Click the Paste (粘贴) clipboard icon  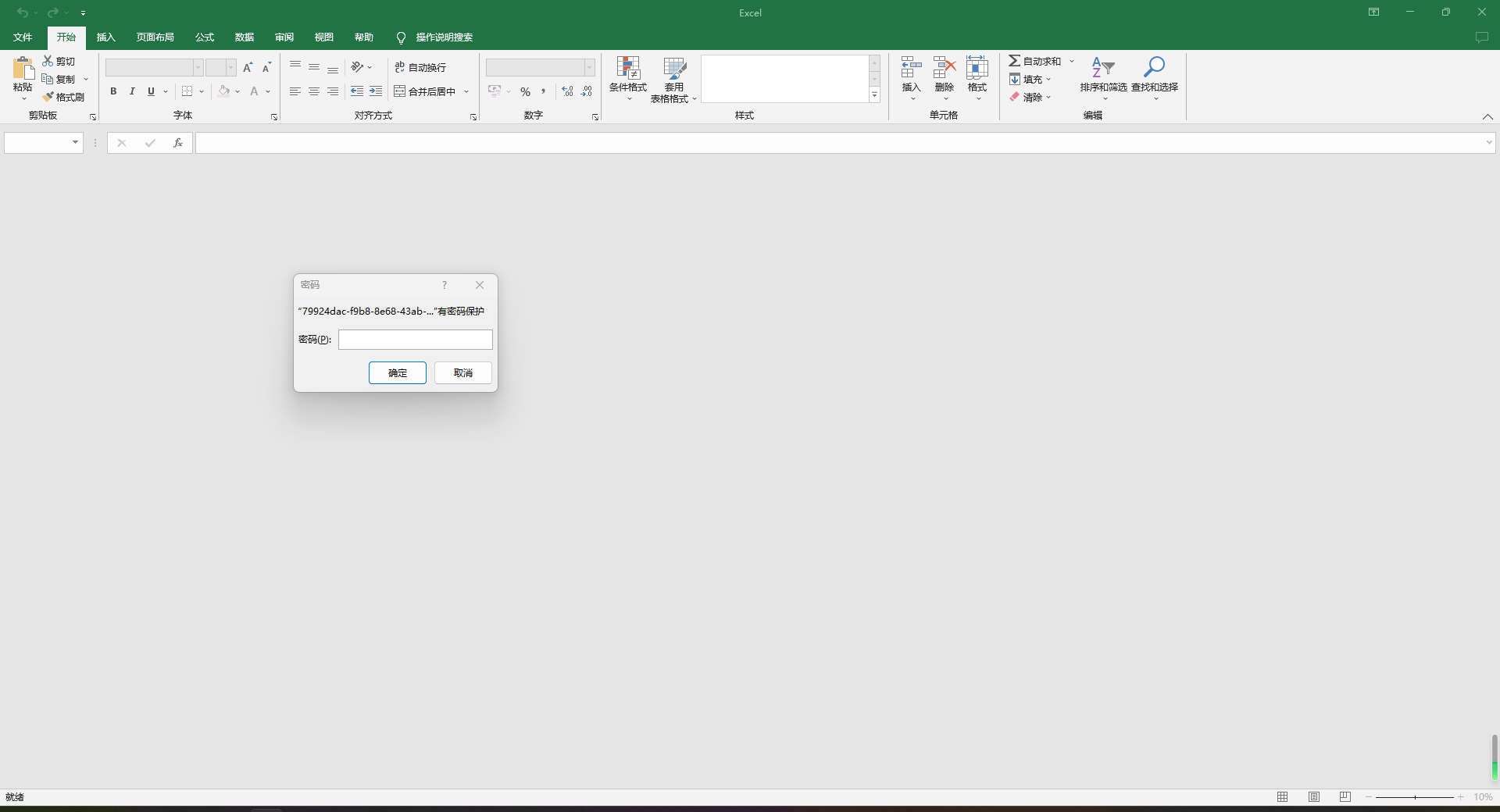pyautogui.click(x=23, y=69)
